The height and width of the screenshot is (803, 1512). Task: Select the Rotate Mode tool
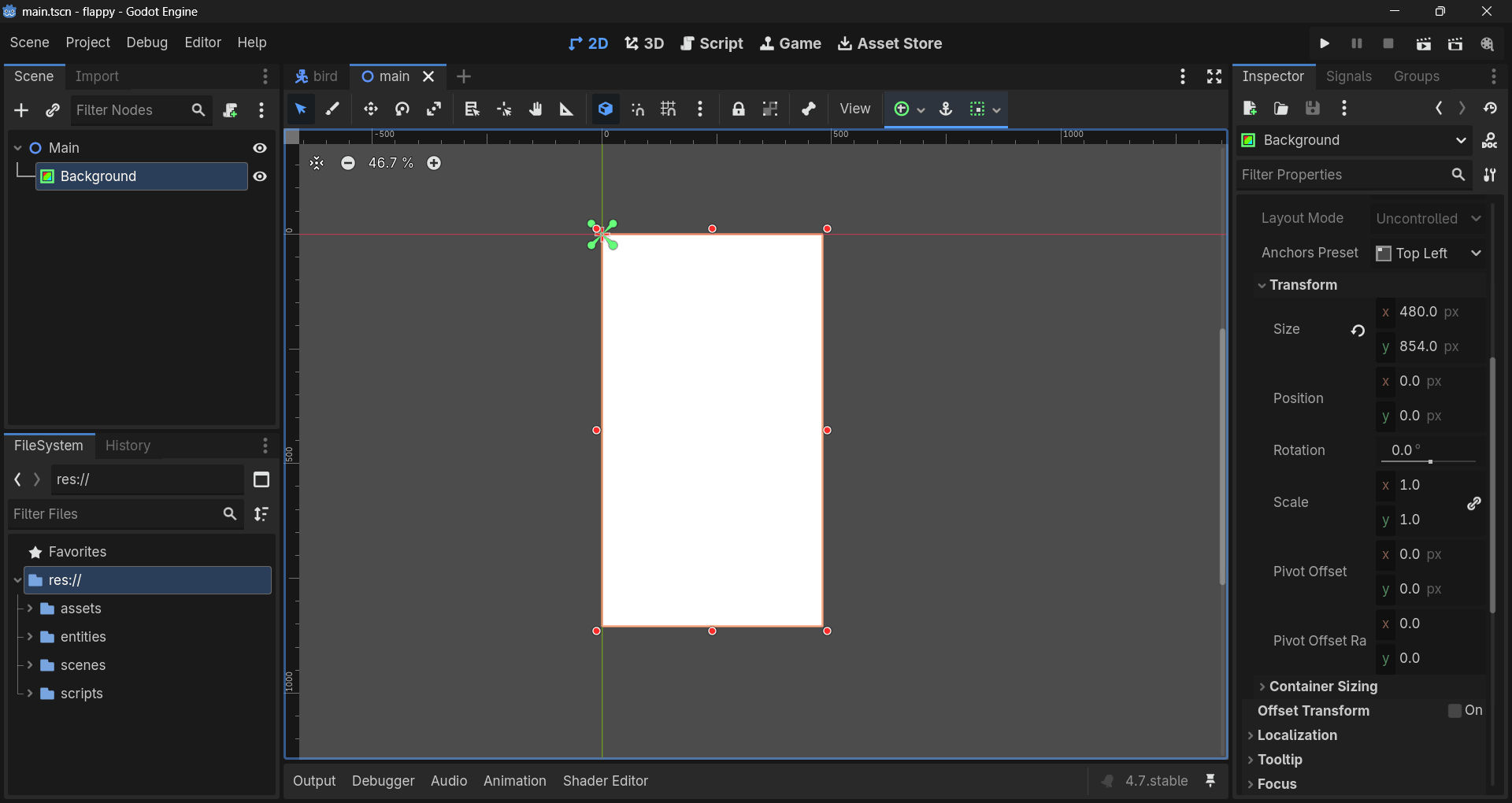(402, 109)
